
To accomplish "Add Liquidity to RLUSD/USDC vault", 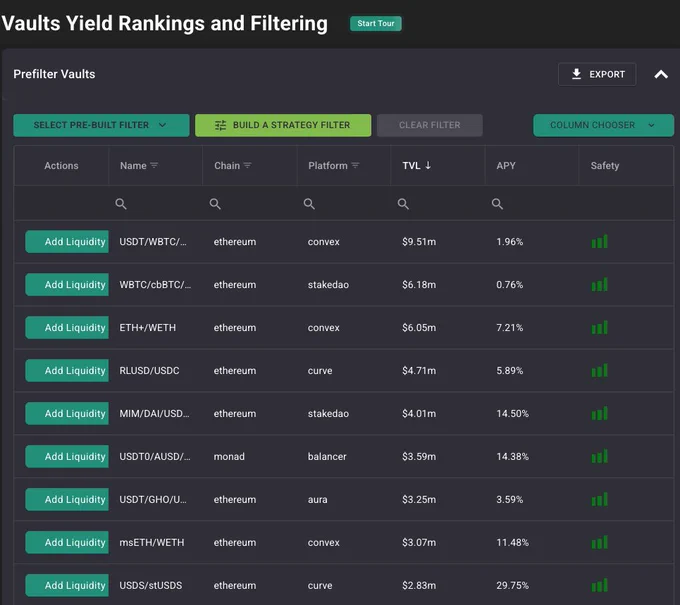I will [x=67, y=370].
